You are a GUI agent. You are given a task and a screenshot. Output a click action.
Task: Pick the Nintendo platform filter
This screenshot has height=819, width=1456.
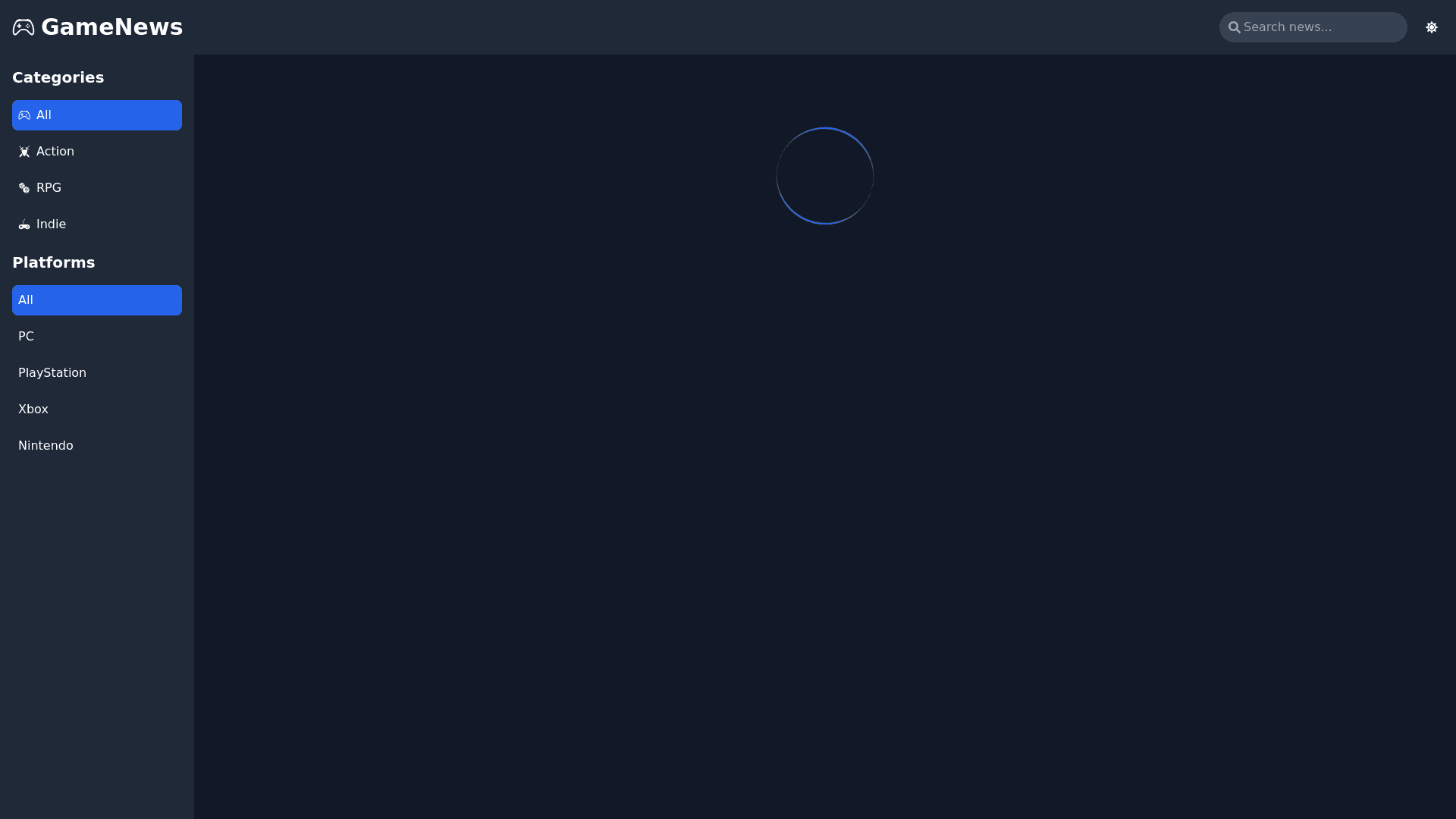[97, 446]
